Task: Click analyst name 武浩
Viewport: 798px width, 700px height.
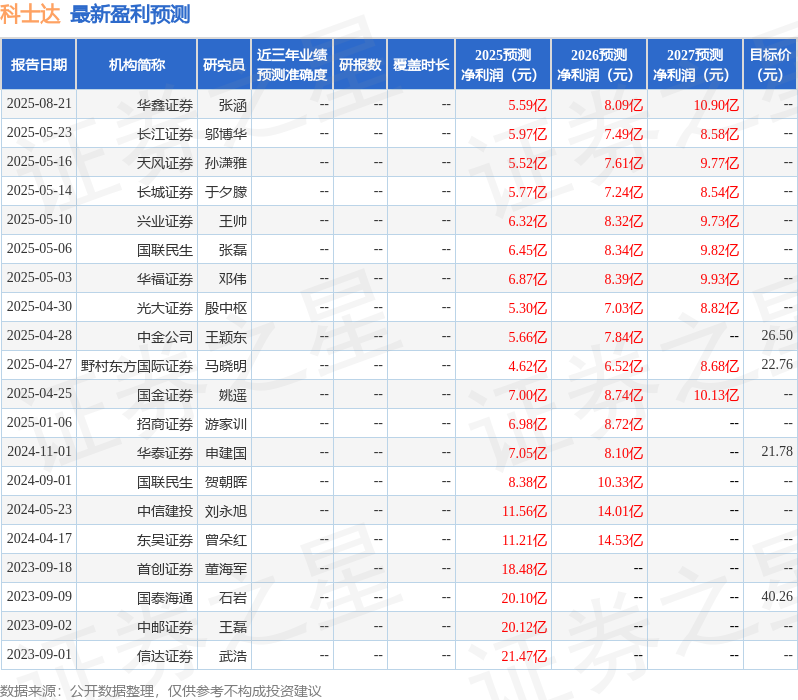Action: [x=233, y=657]
